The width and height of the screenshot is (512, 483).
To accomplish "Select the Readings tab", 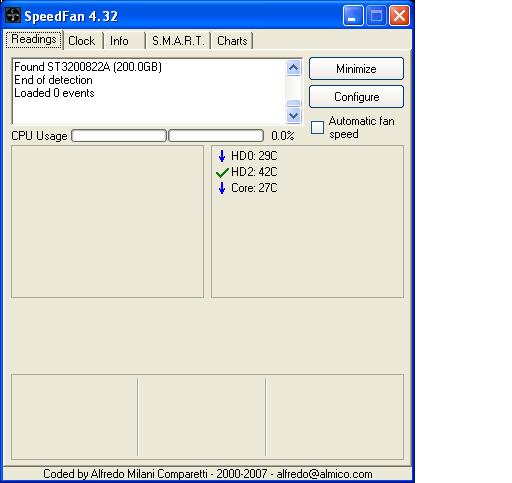I will (x=34, y=39).
